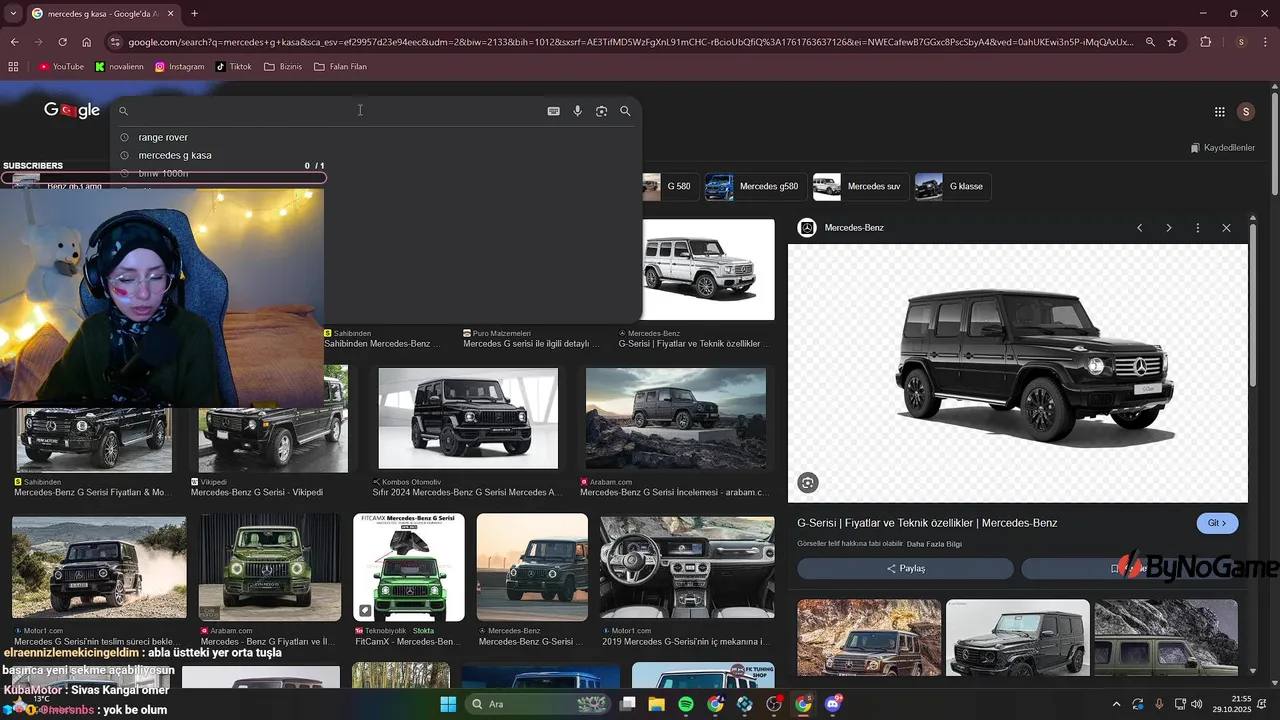Open Task View on the taskbar
Image resolution: width=1280 pixels, height=720 pixels.
tap(628, 704)
